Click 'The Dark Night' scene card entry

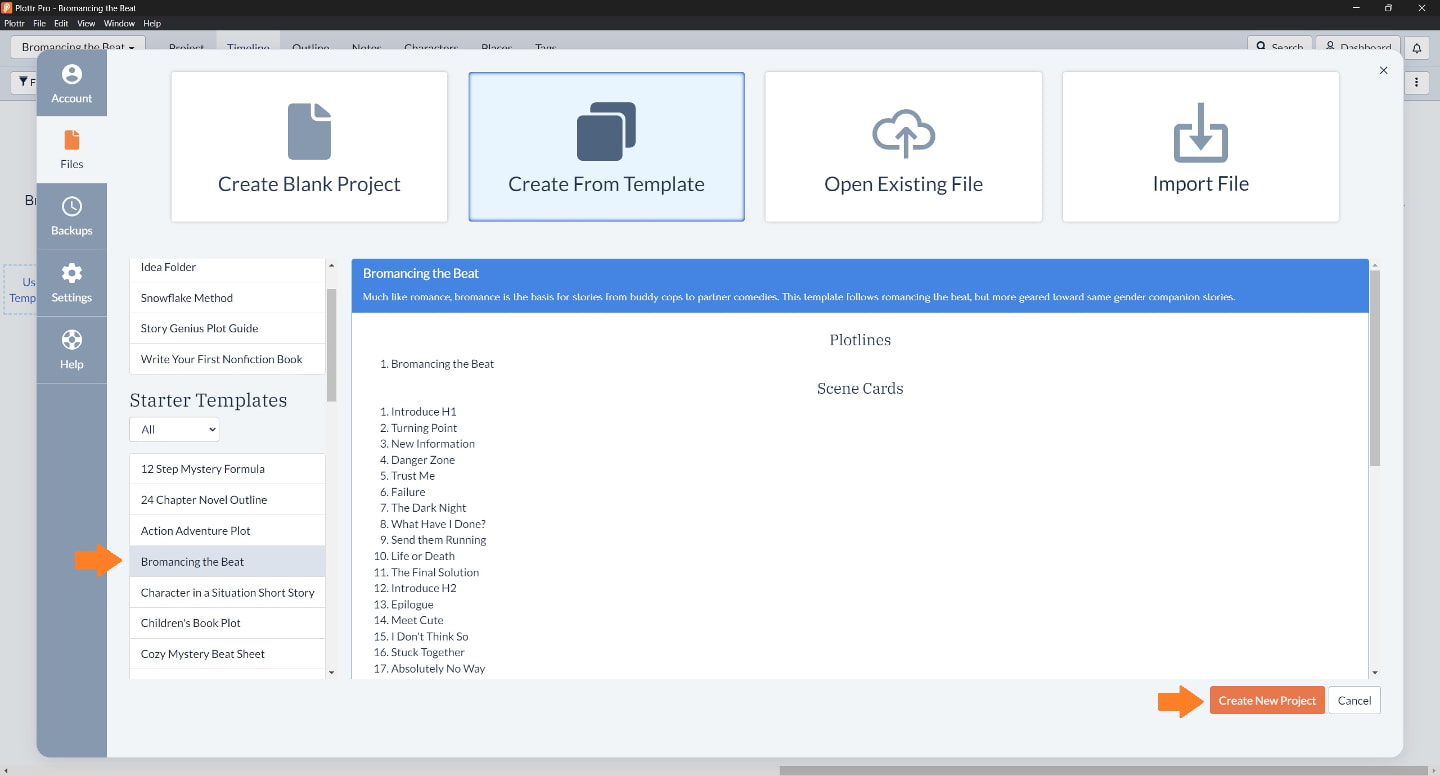pos(428,508)
